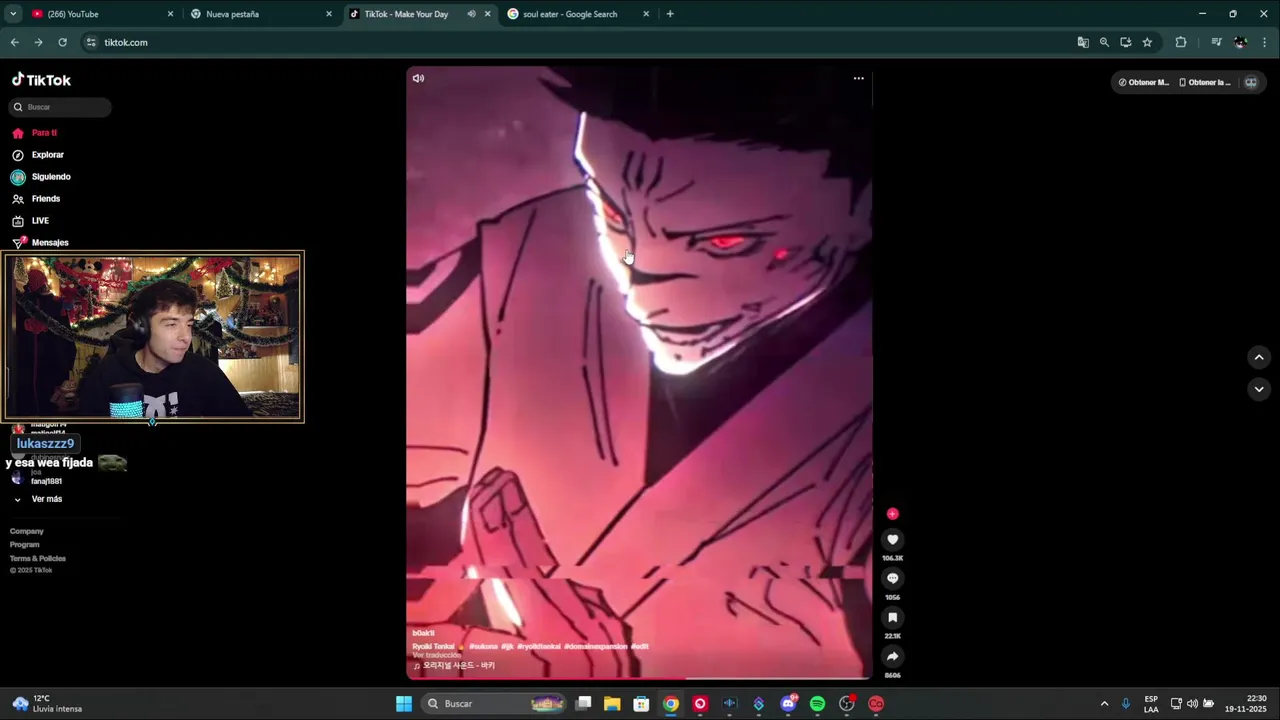Click the taskbar Buscar search box
Screen dimensions: 1280x720
pos(494,704)
